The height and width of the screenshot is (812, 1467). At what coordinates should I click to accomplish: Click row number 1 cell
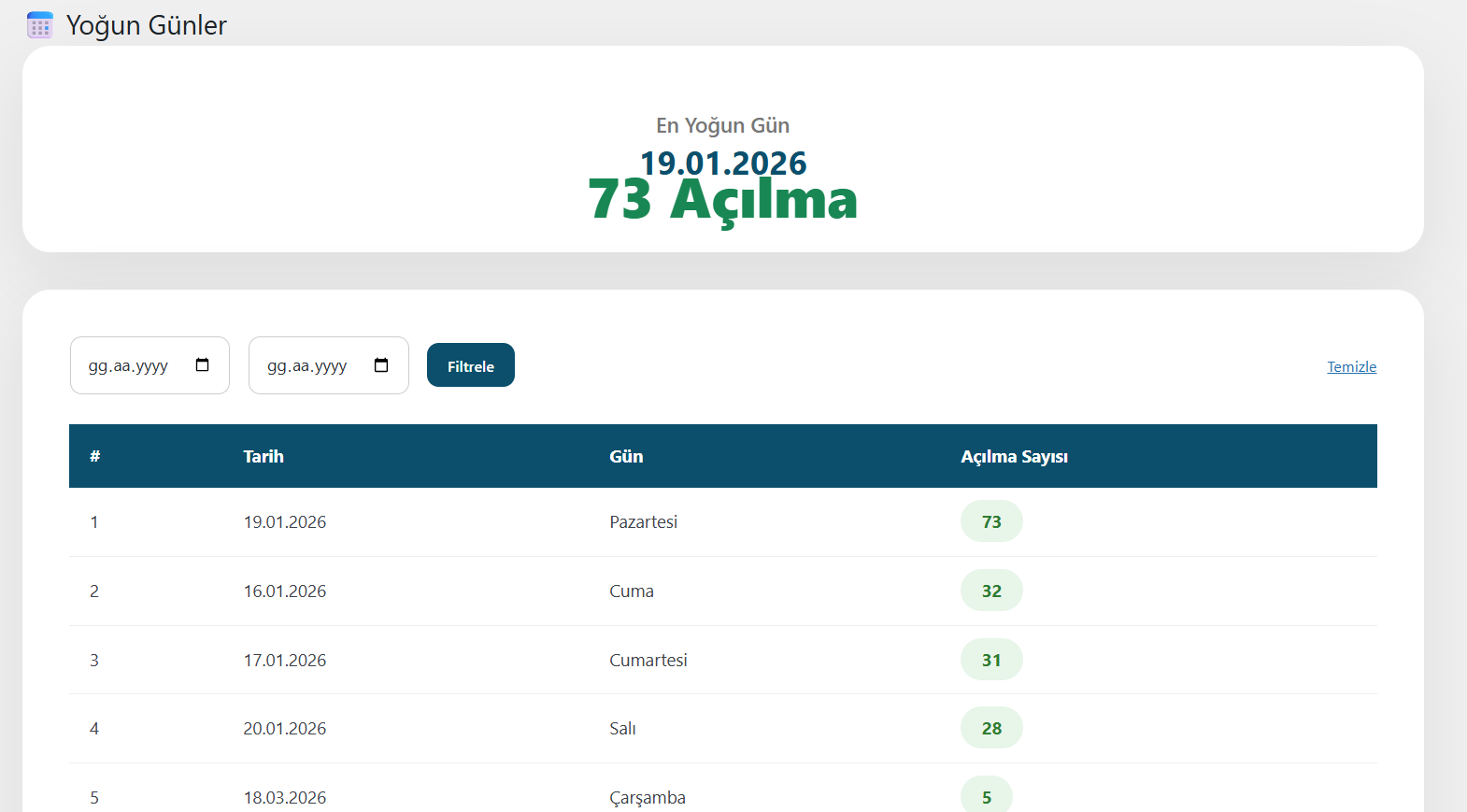click(94, 521)
